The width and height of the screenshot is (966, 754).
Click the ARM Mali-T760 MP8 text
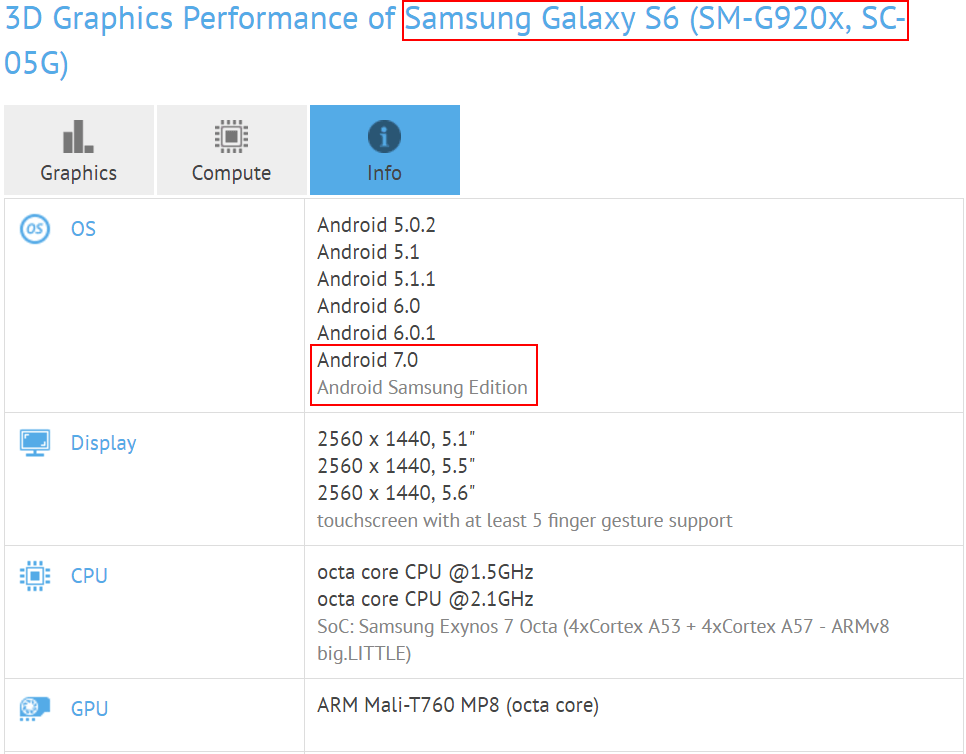click(x=457, y=706)
